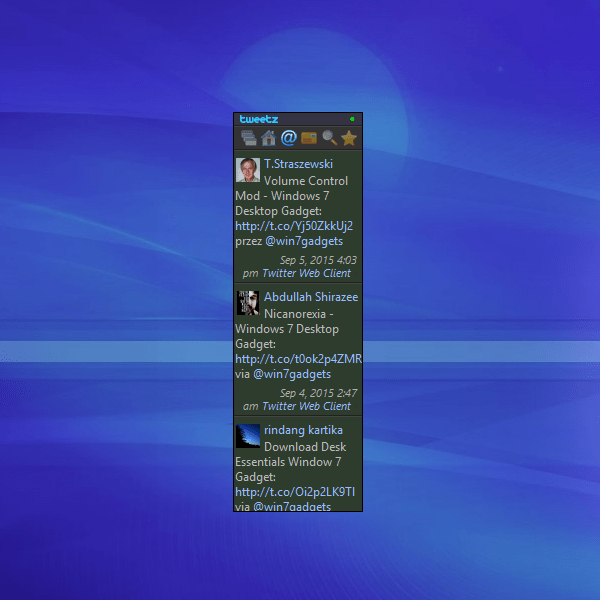Viewport: 600px width, 600px height.
Task: Go to the Home timeline icon
Action: [269, 138]
